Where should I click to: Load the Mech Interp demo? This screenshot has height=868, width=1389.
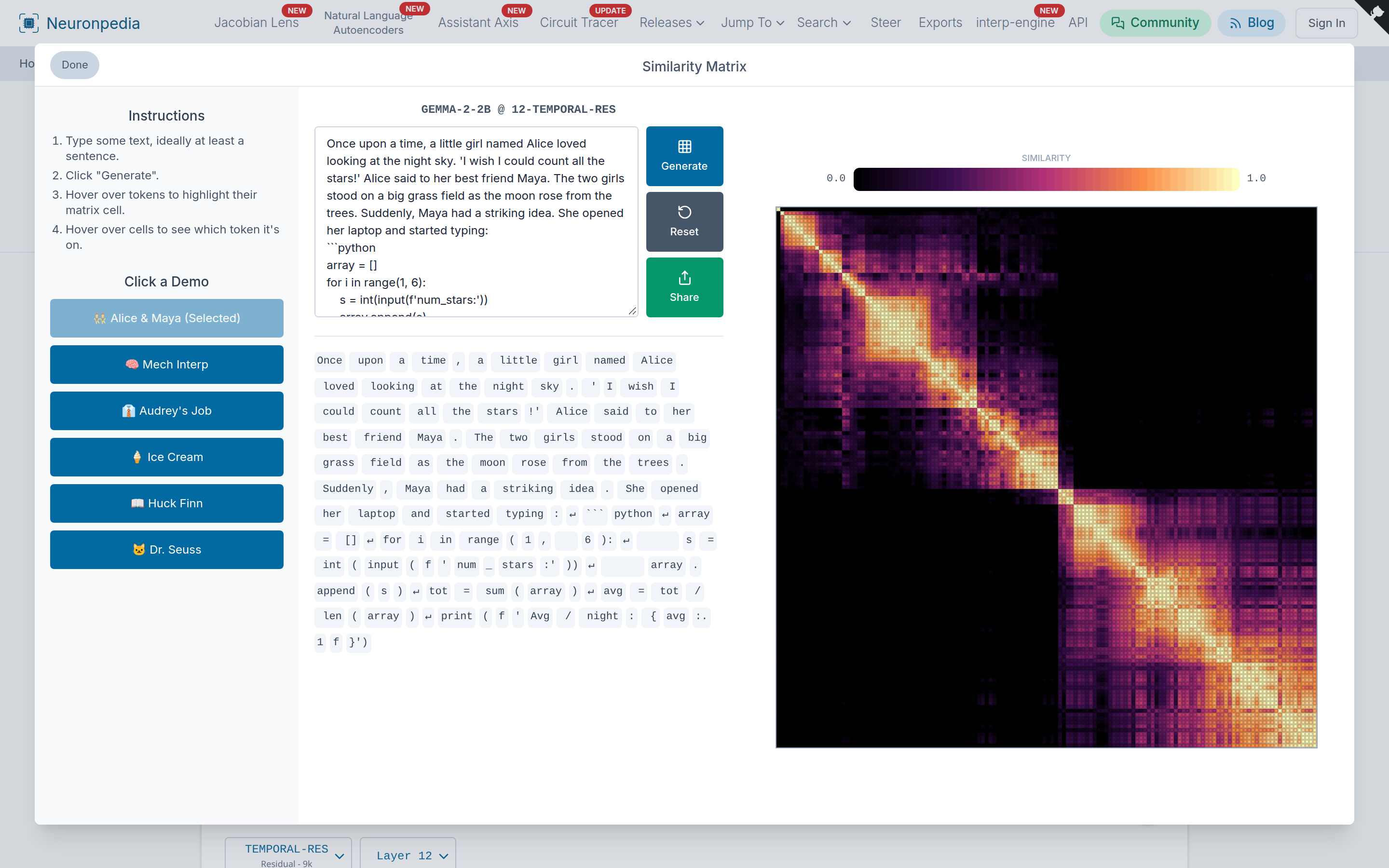click(166, 365)
